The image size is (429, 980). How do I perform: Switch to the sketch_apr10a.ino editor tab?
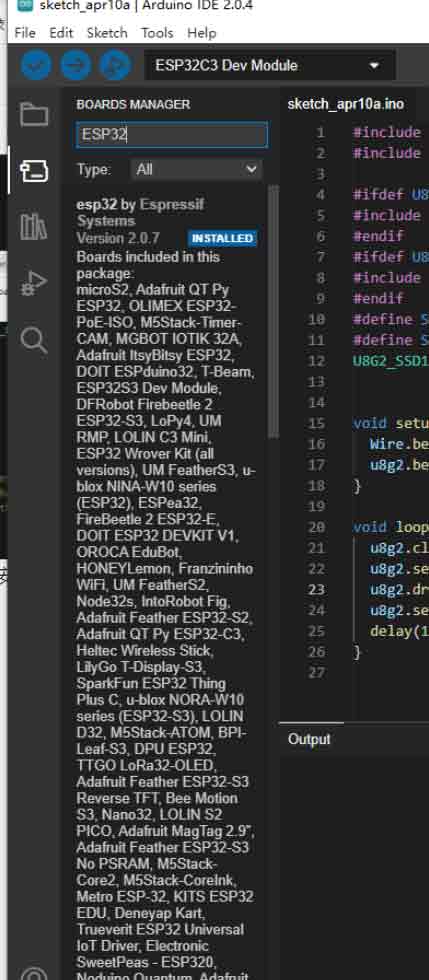tap(346, 104)
